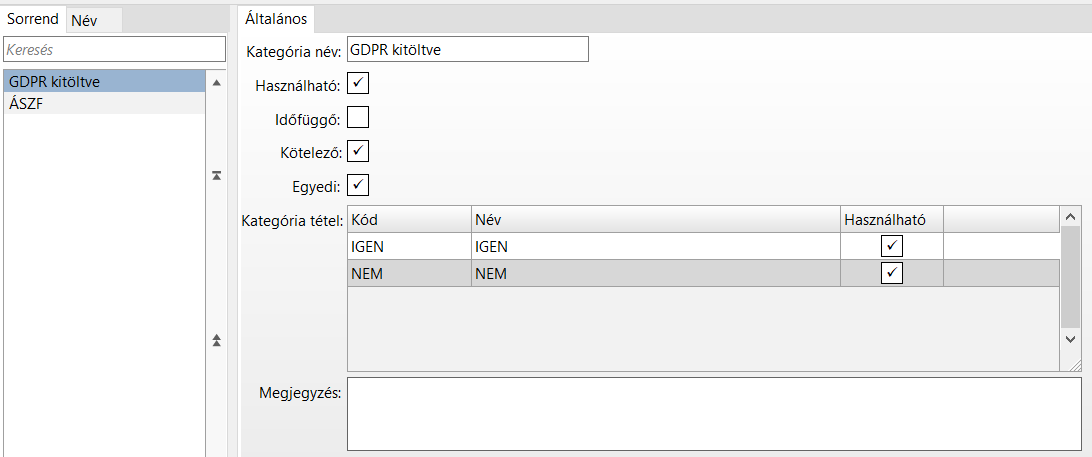Click the Kategória név text field
The width and height of the screenshot is (1092, 457).
[468, 49]
